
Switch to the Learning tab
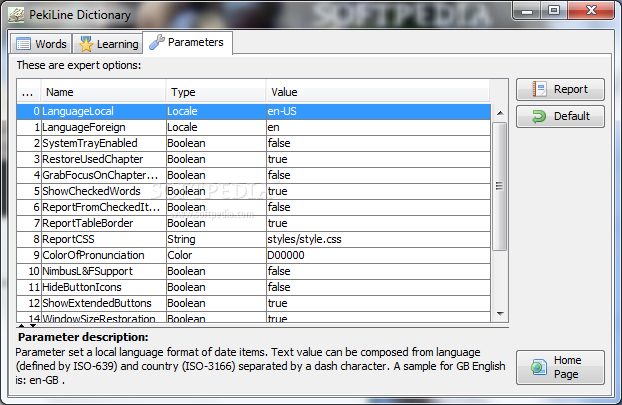pos(108,44)
